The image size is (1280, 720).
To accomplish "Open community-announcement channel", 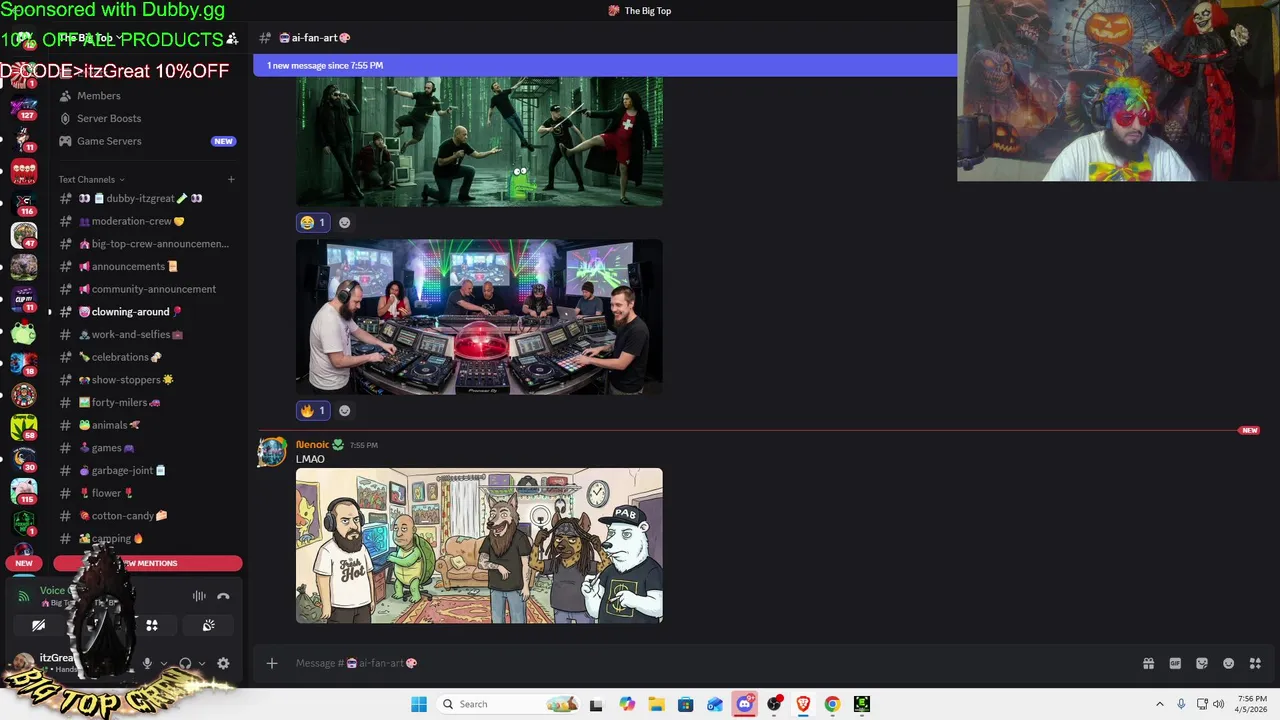I will click(148, 289).
